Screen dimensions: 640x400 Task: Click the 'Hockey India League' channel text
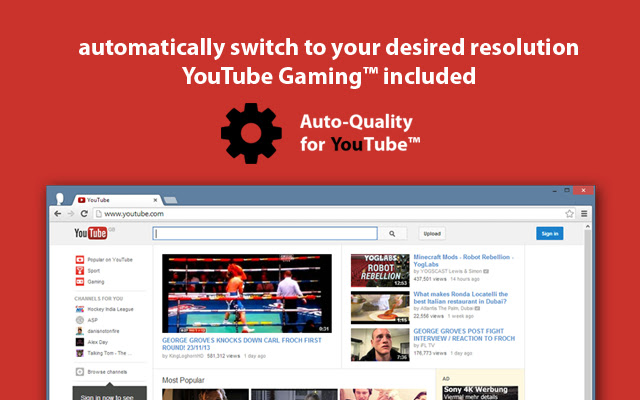(110, 309)
